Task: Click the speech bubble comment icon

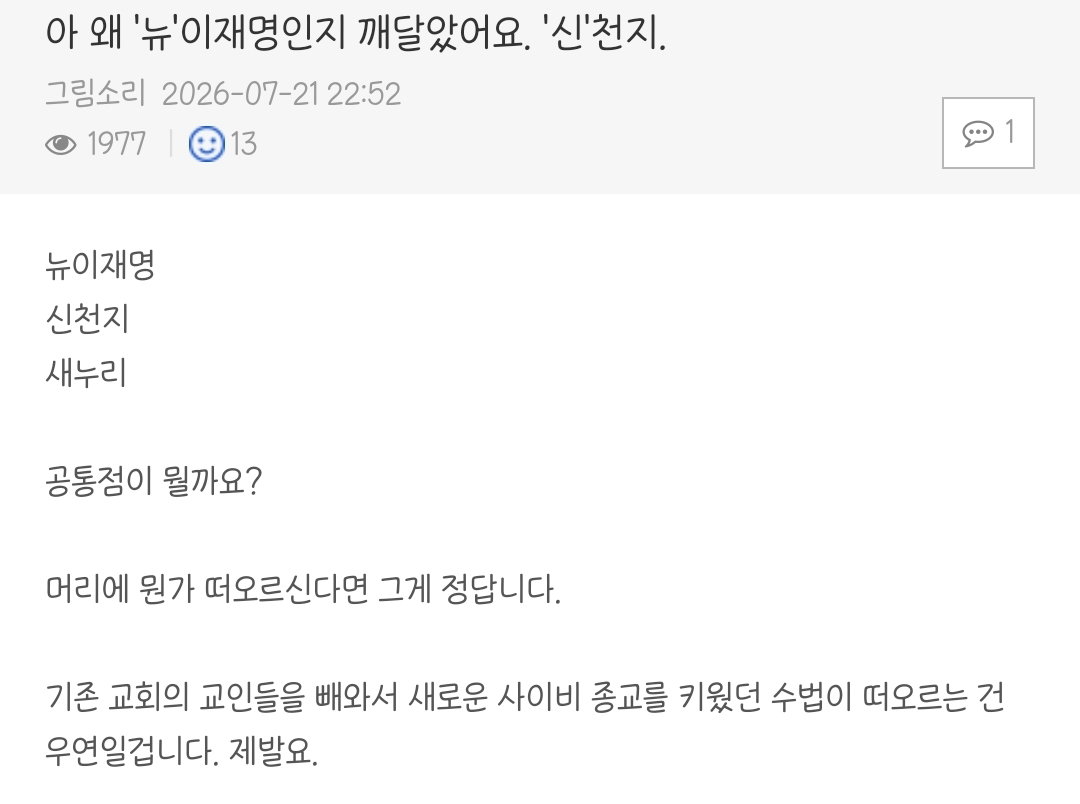Action: [x=977, y=133]
